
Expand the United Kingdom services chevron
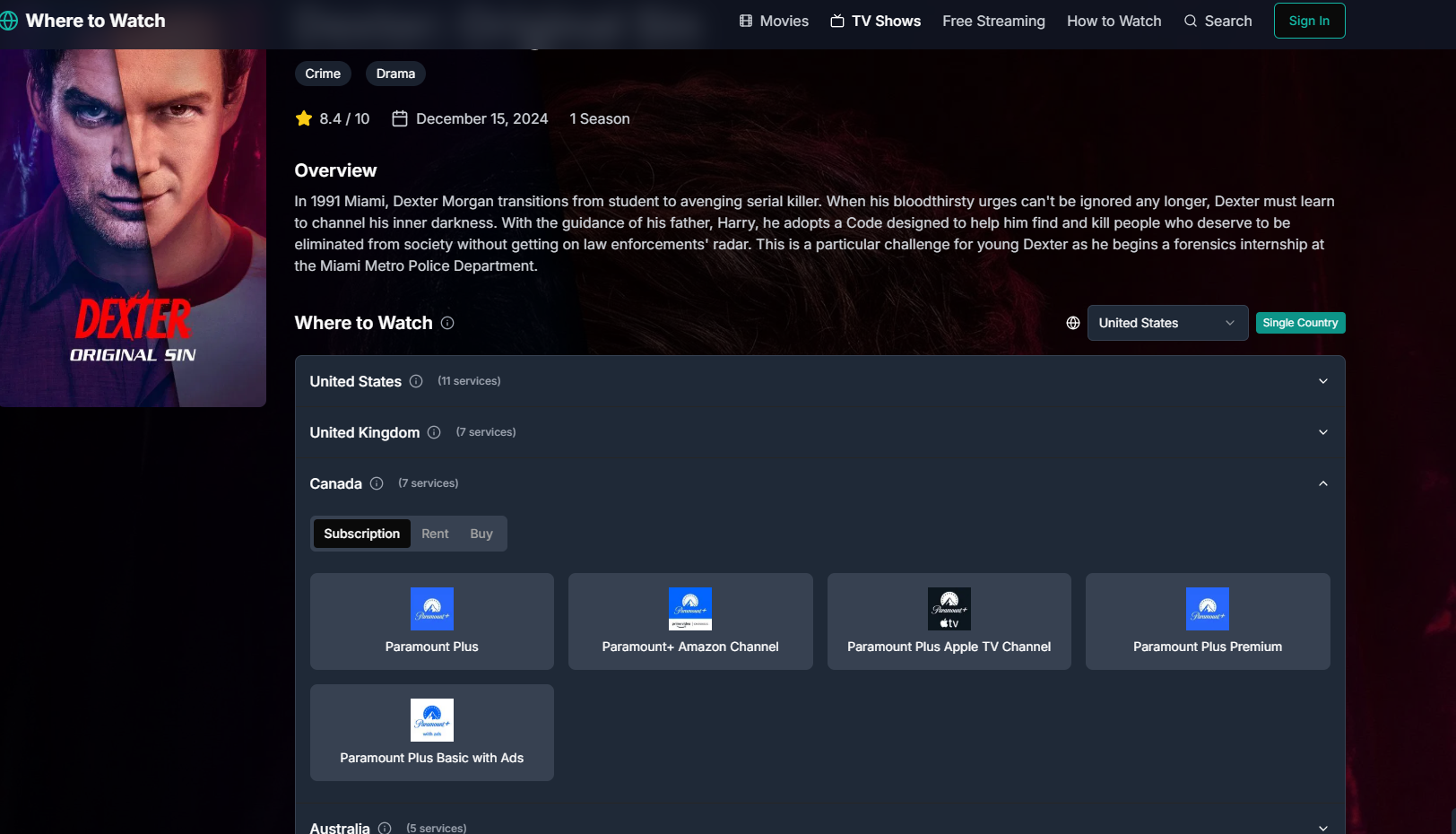click(x=1323, y=432)
